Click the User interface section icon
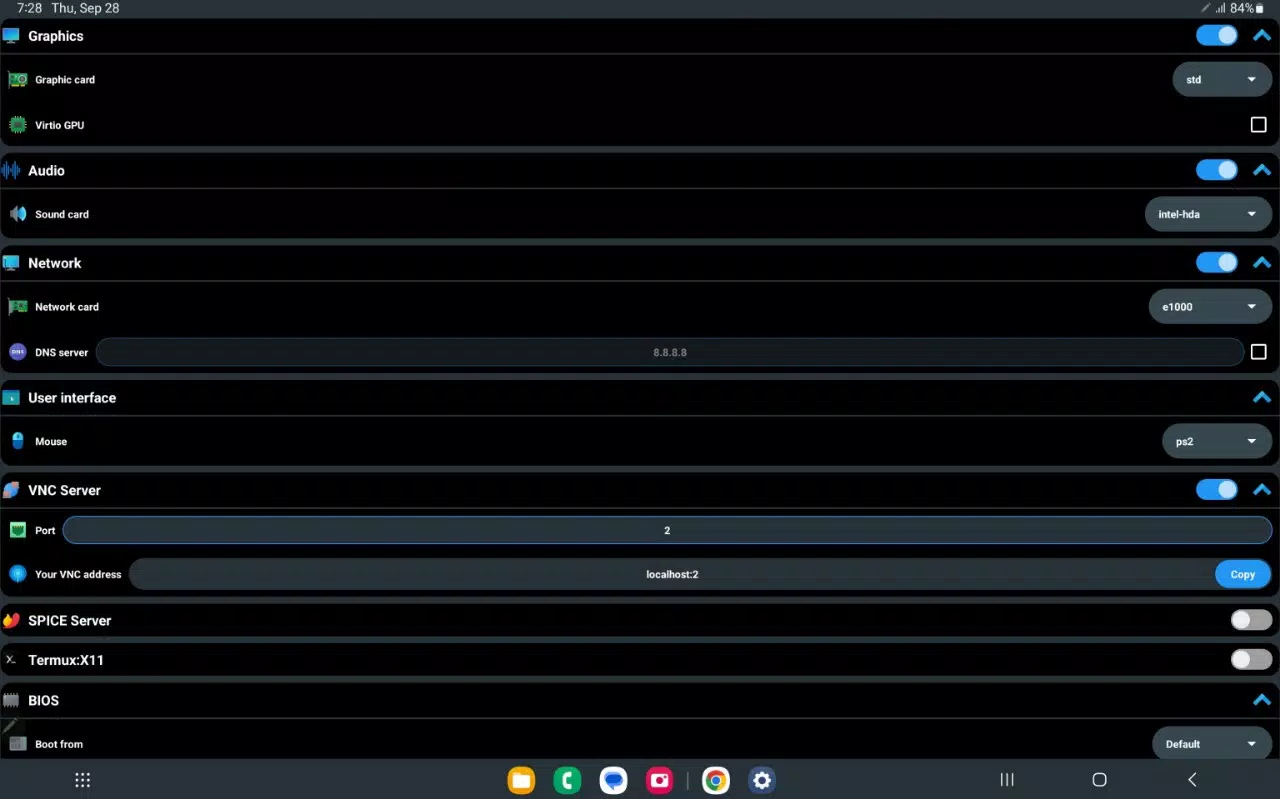1280x799 pixels. coord(11,398)
